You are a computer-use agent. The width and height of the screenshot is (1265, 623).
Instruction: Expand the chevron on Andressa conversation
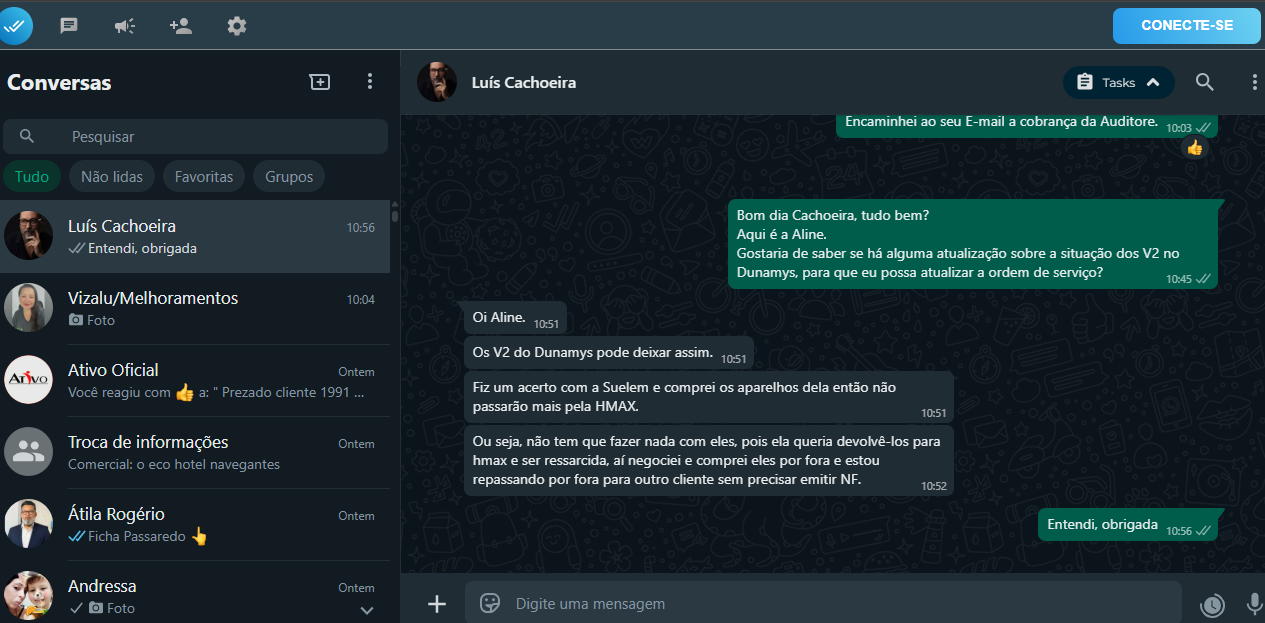(367, 609)
